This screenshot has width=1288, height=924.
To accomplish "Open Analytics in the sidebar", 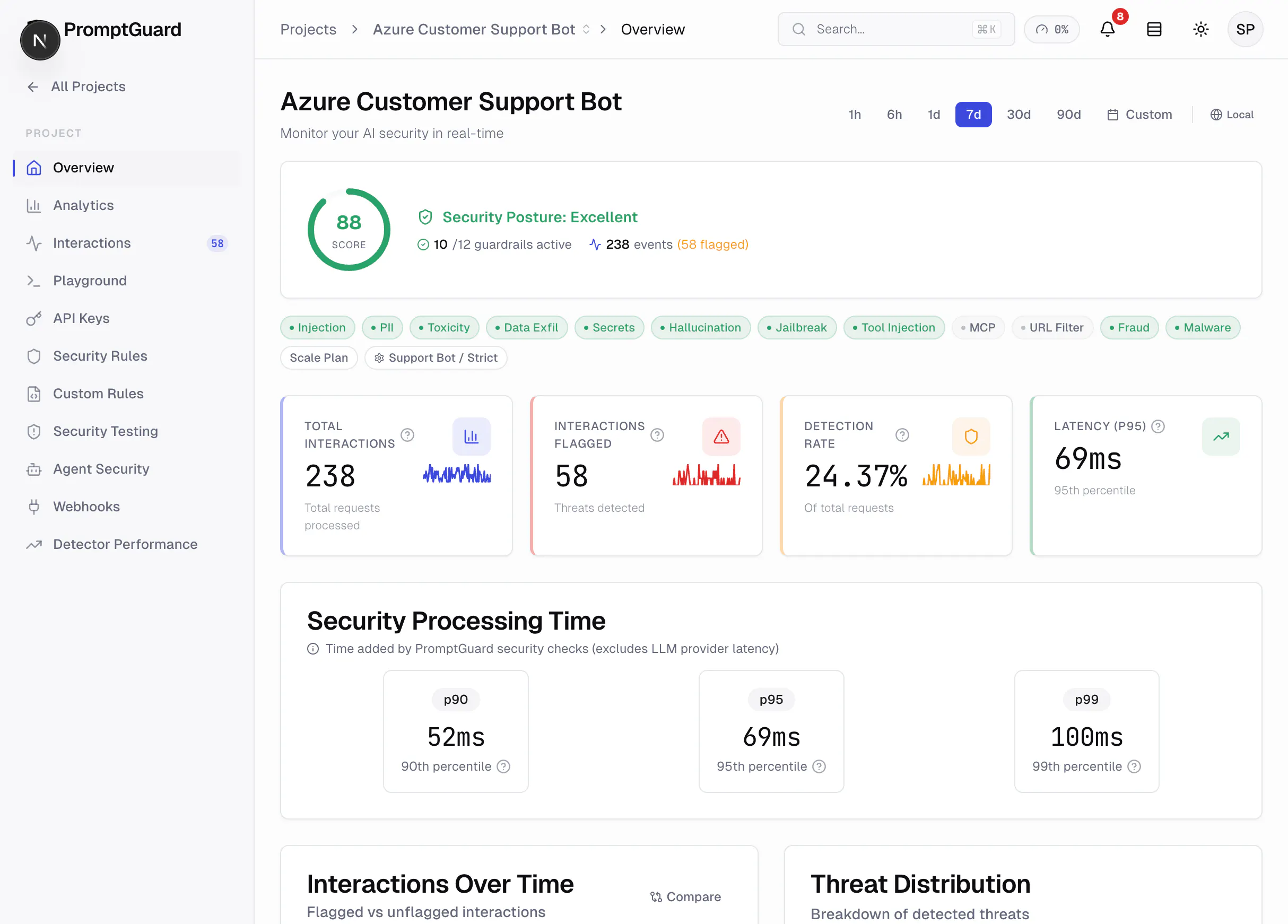I will point(126,205).
